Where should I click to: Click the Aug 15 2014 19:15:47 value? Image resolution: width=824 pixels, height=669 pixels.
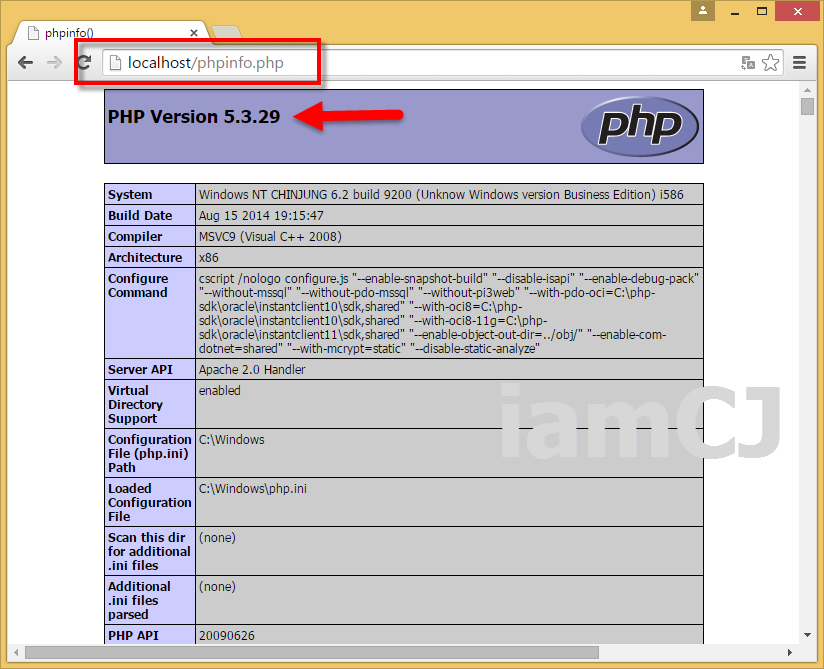261,215
